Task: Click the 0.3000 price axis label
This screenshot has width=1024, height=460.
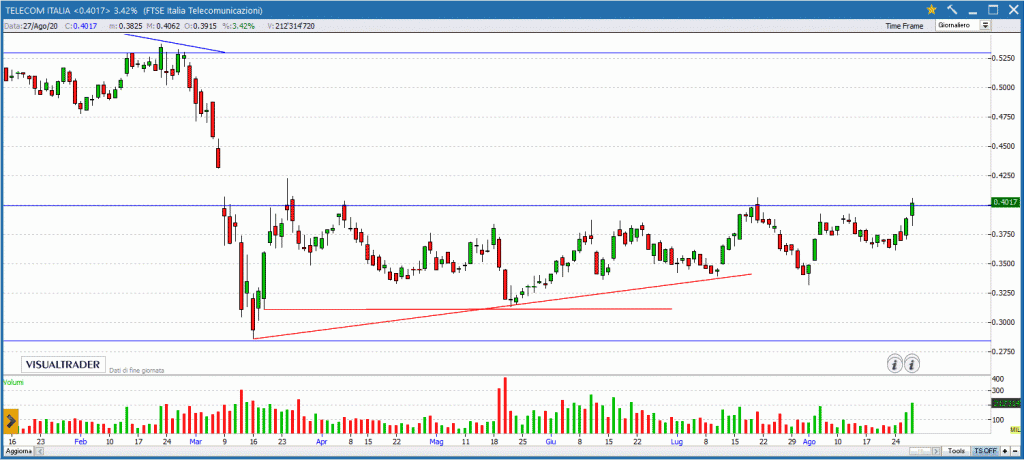Action: pyautogui.click(x=1004, y=323)
